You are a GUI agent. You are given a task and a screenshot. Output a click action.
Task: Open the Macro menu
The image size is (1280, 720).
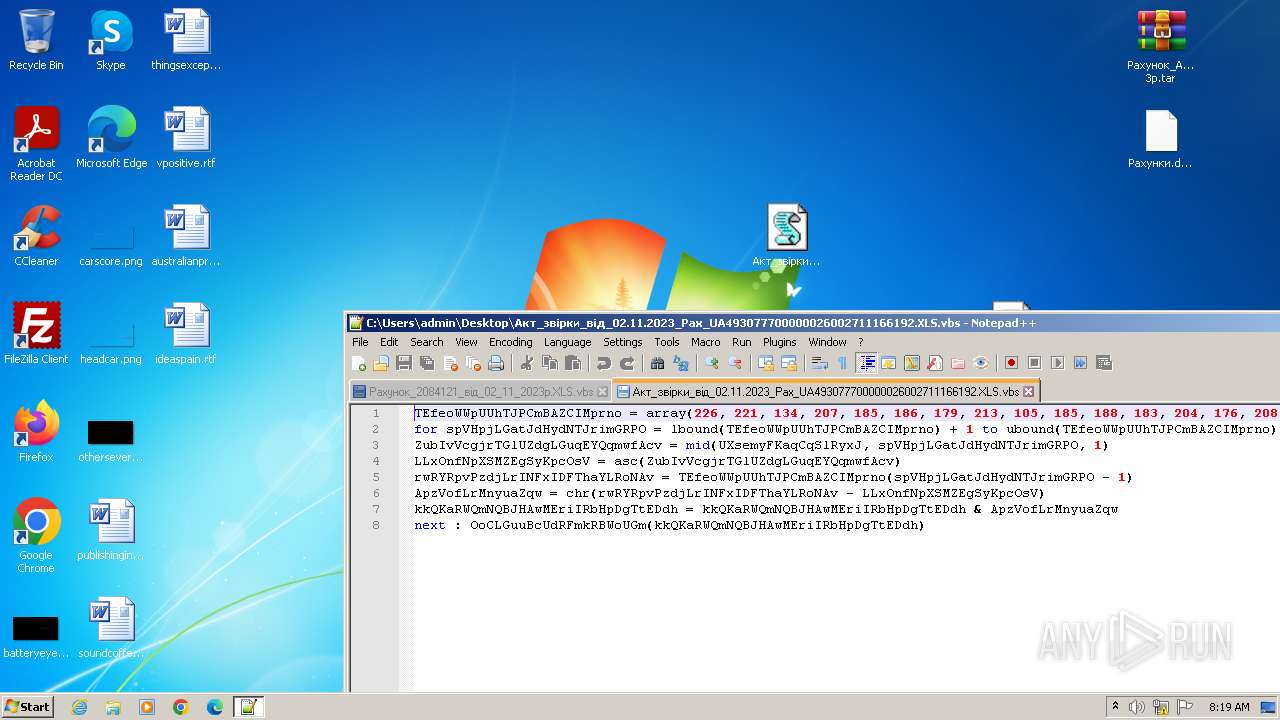tap(705, 342)
